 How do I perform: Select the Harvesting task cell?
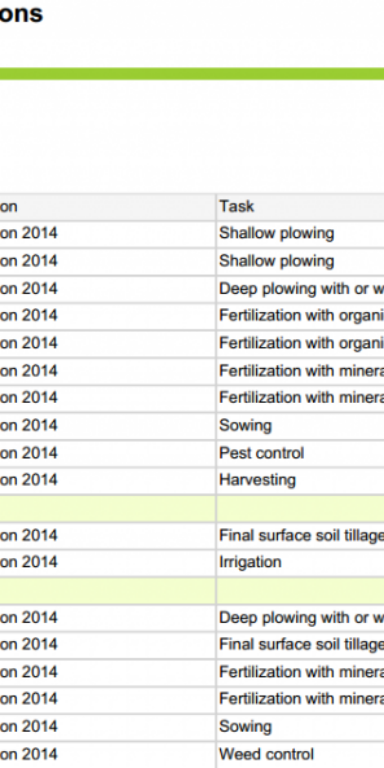point(300,480)
